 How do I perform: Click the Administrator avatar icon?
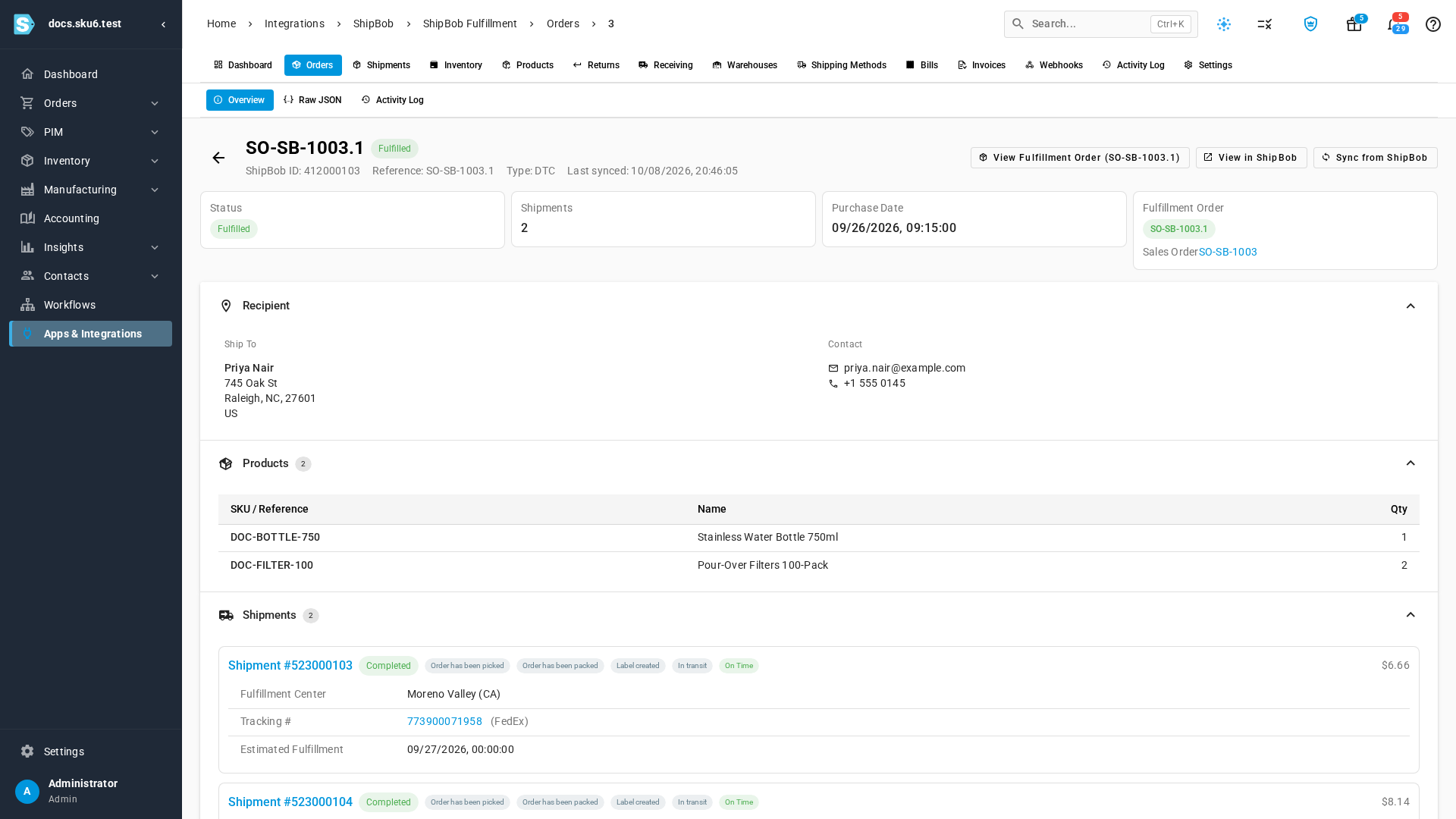(x=27, y=791)
